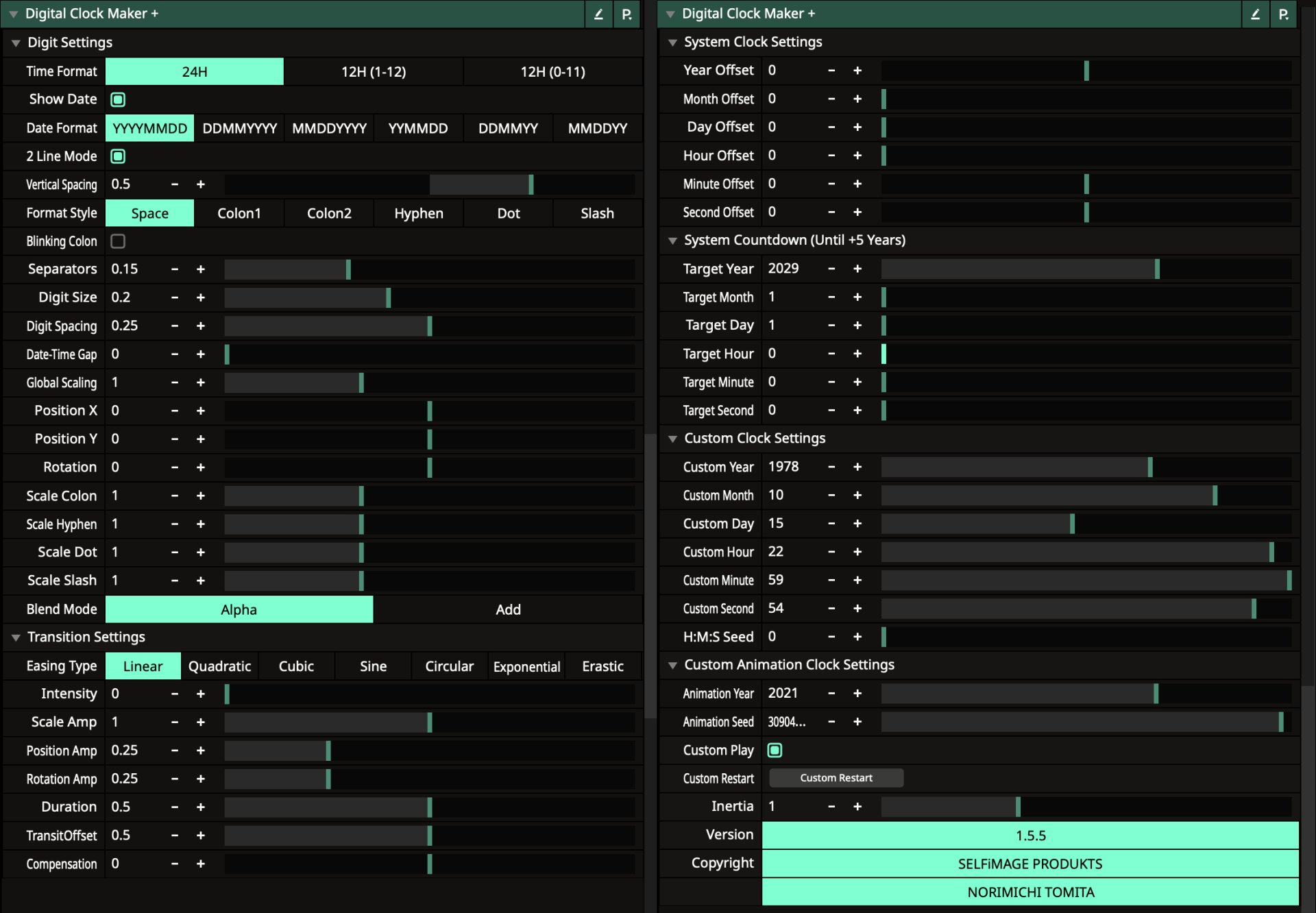Click the P preset icon in left panel header

pyautogui.click(x=626, y=14)
